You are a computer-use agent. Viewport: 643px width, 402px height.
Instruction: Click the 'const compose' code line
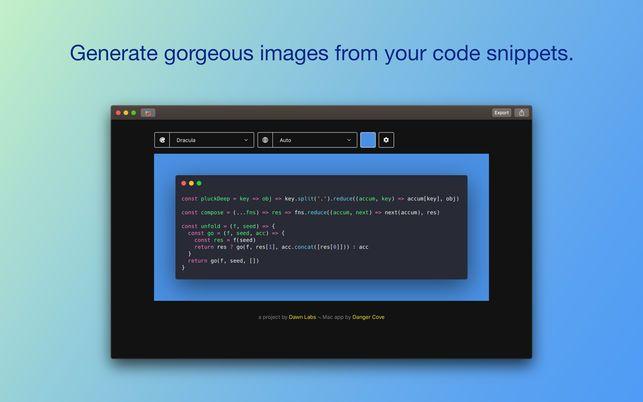(x=310, y=212)
